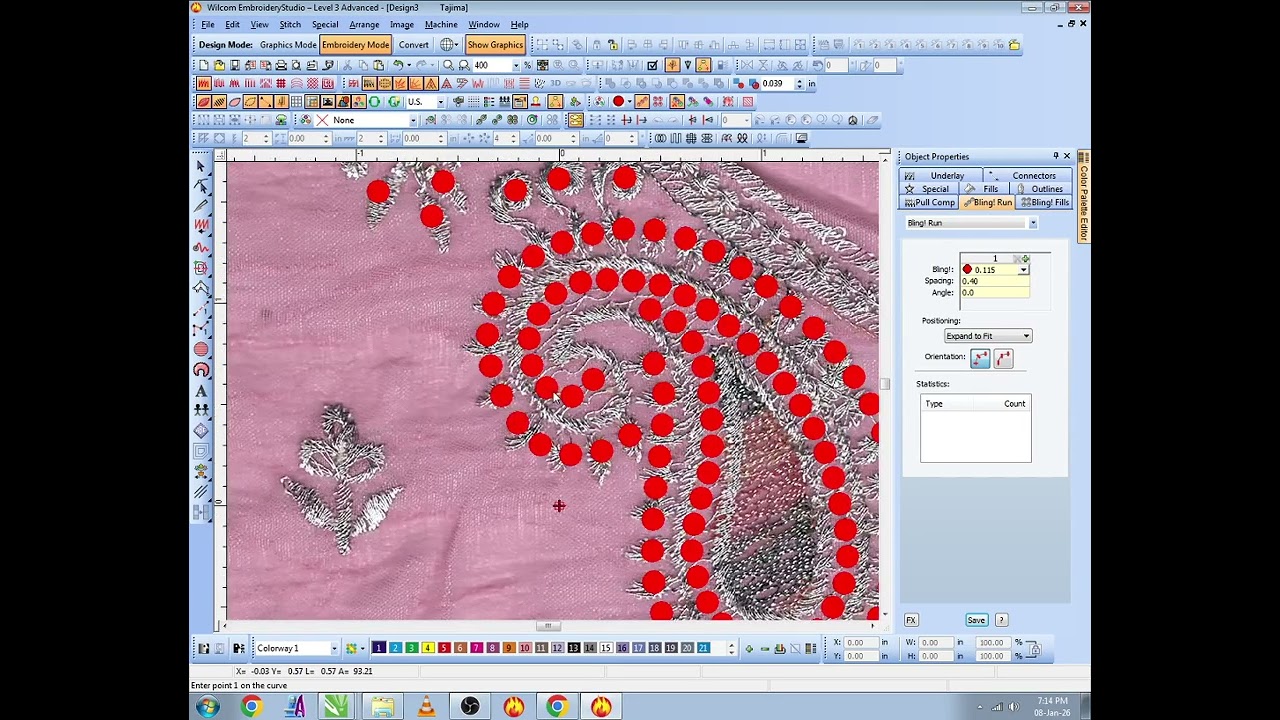Choose the red zigzag stitch tool
The height and width of the screenshot is (720, 1280).
coord(201,227)
